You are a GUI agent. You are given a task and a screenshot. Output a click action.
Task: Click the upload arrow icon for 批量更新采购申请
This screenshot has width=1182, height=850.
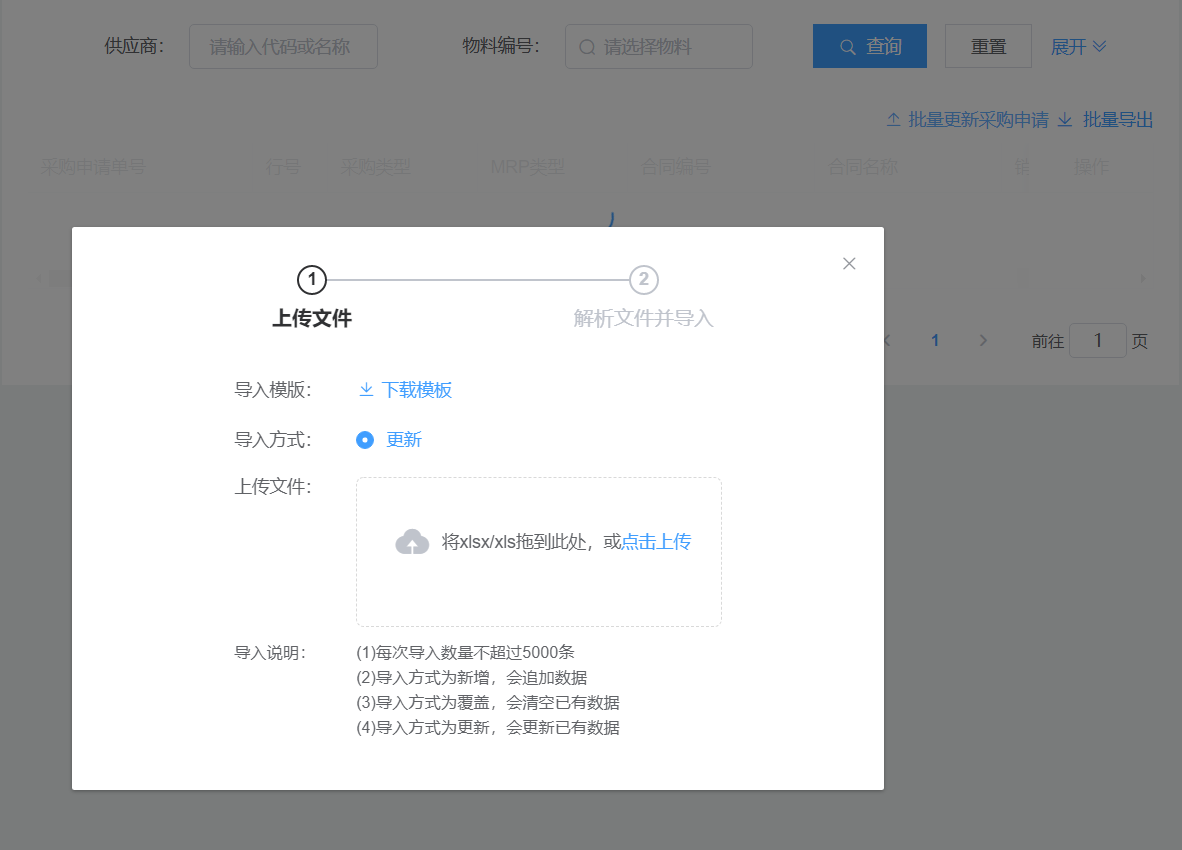(894, 120)
